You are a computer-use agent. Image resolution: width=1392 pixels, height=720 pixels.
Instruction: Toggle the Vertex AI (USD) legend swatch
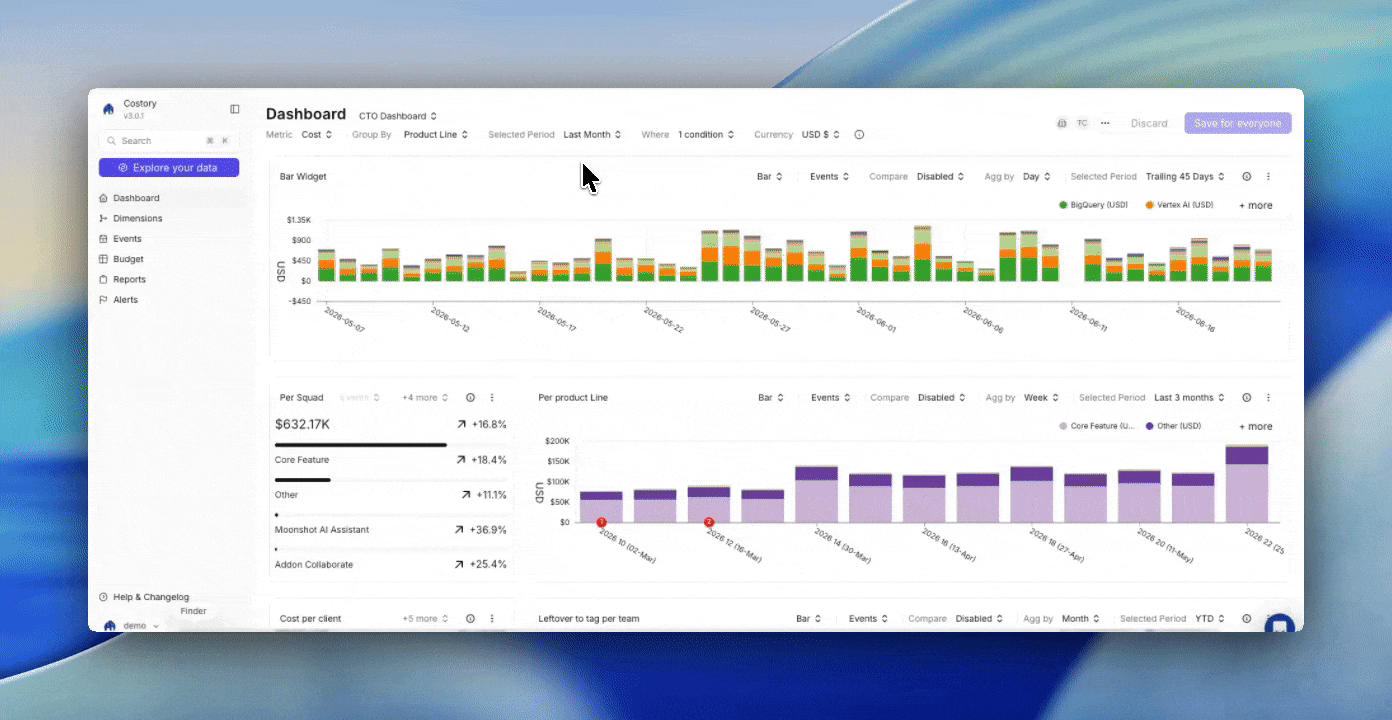click(1150, 204)
